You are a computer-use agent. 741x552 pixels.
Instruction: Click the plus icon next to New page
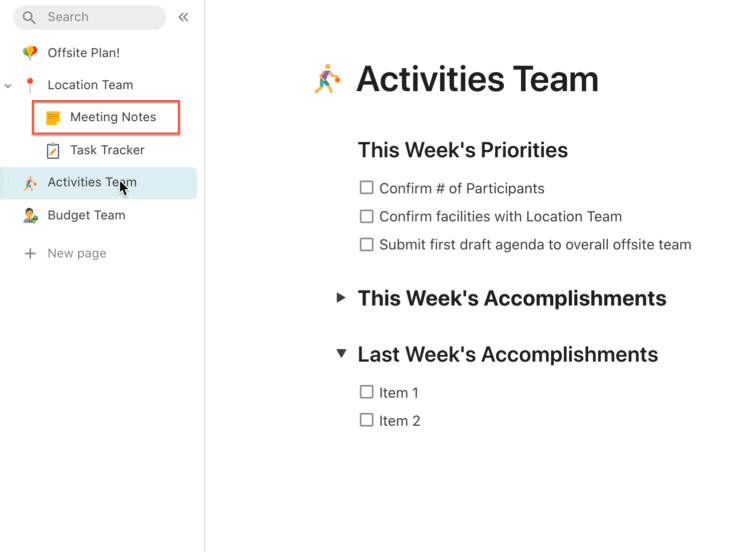[30, 254]
